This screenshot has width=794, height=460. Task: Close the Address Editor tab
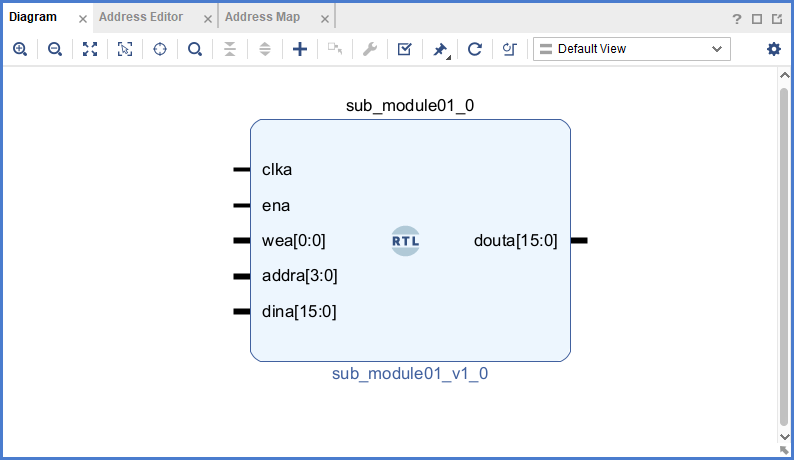tap(208, 19)
